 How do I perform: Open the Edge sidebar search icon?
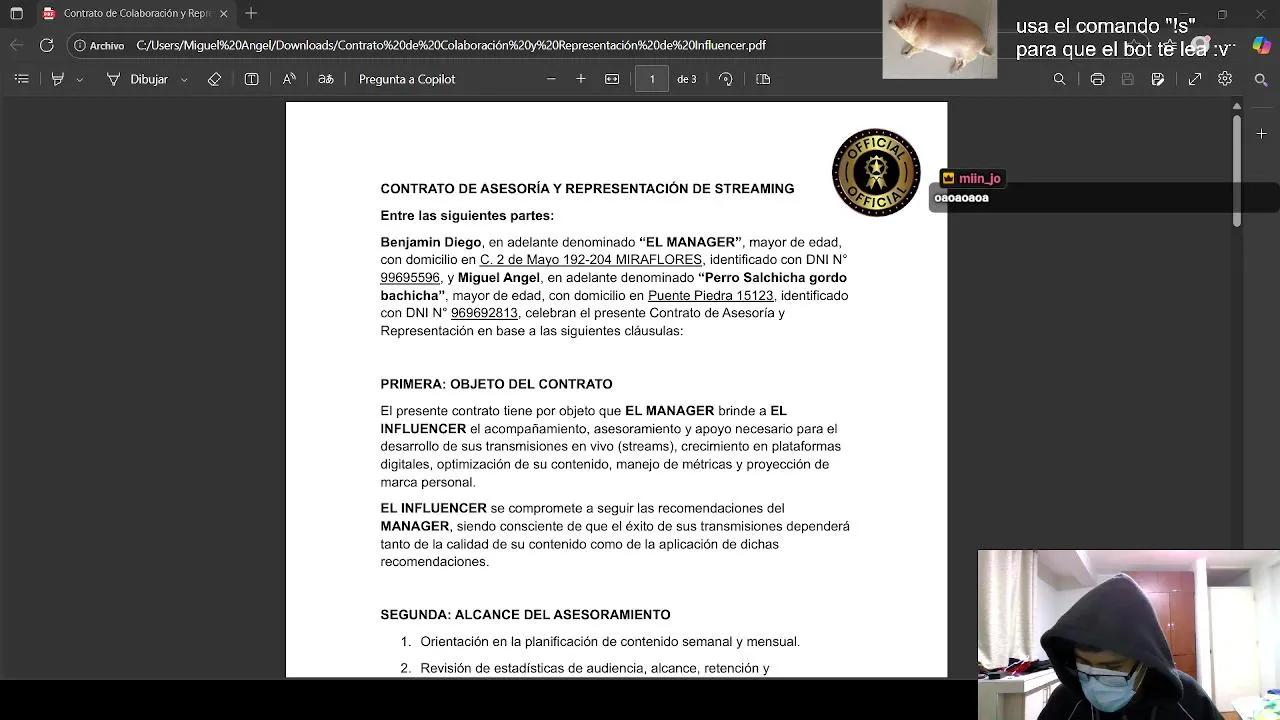pyautogui.click(x=1261, y=79)
